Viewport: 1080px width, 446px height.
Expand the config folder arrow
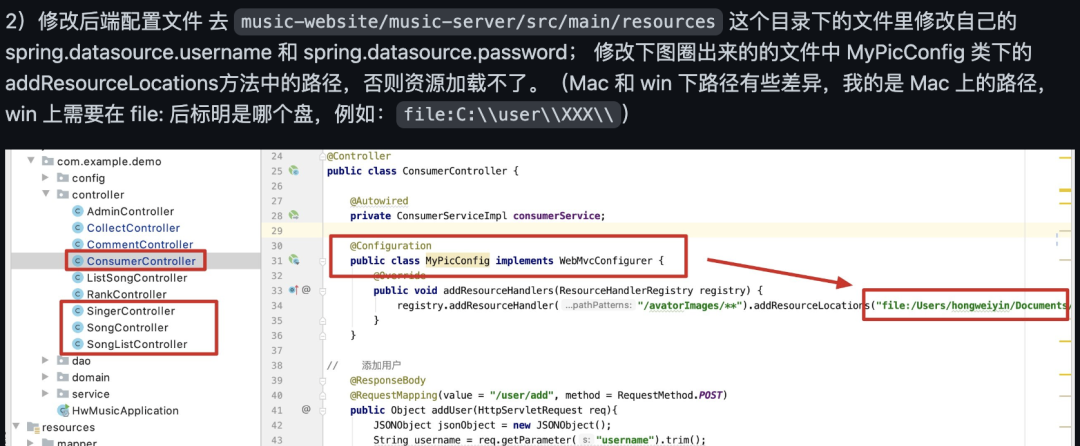45,178
